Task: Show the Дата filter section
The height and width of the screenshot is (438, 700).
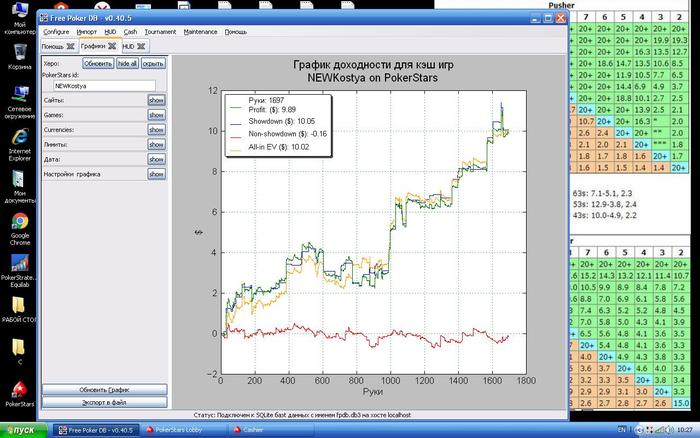Action: (156, 159)
